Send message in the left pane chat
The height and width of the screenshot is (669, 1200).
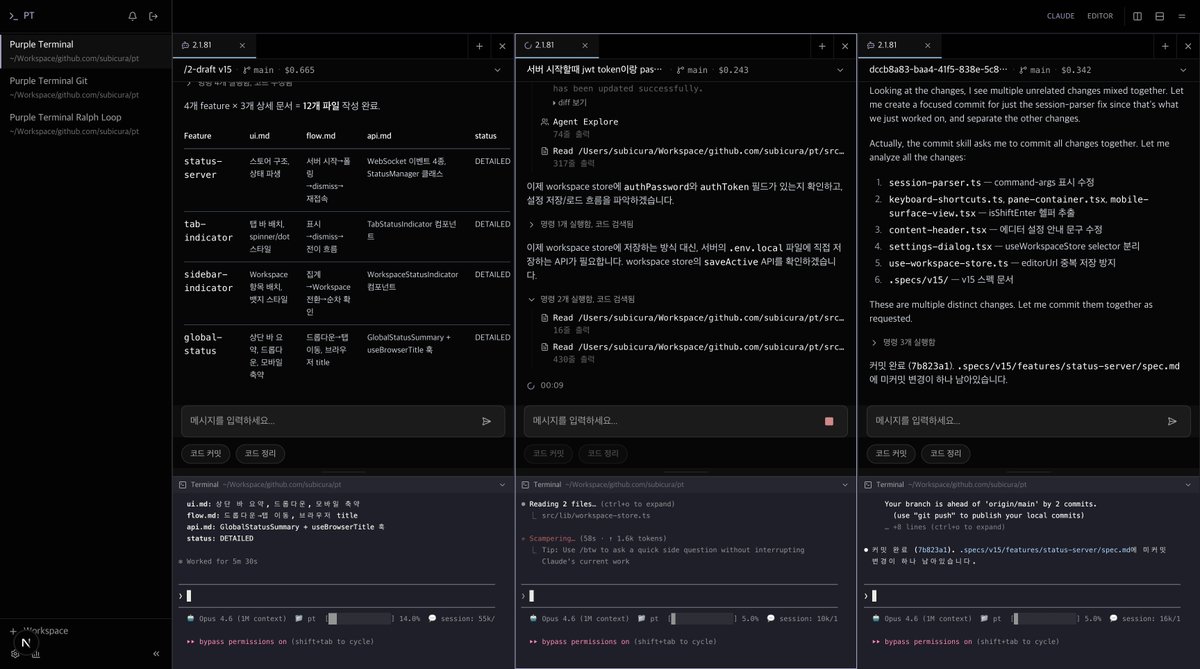487,421
